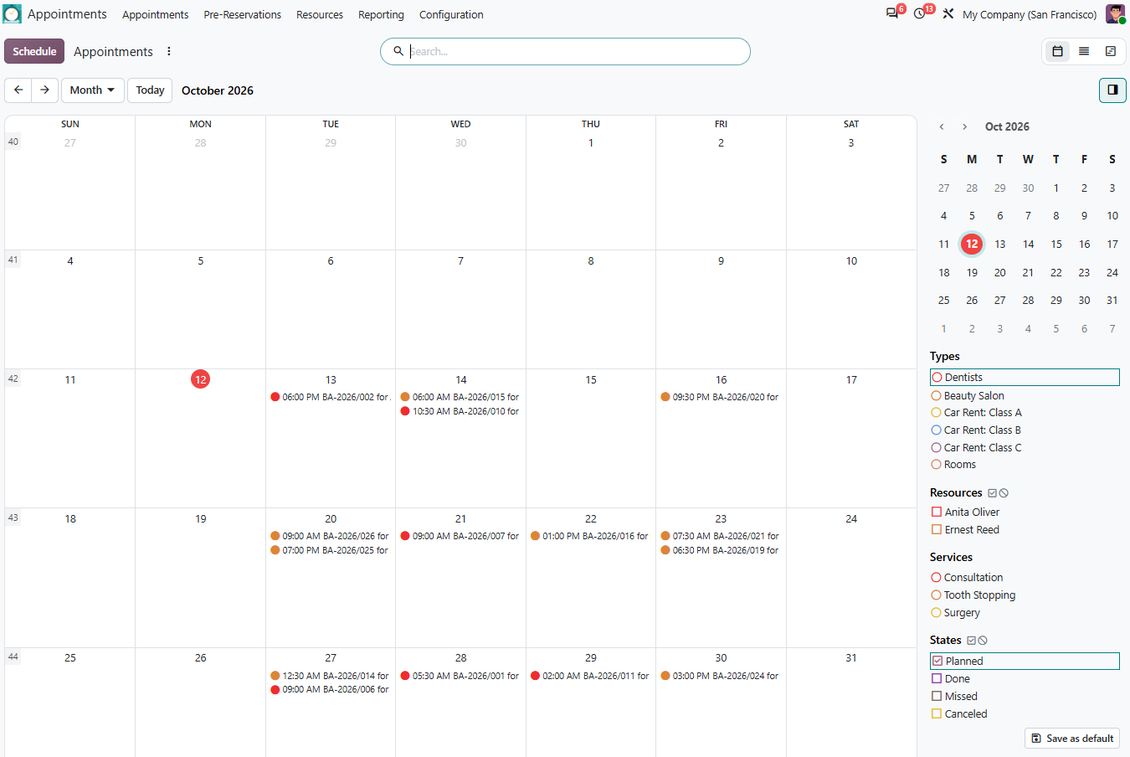Image resolution: width=1130 pixels, height=757 pixels.
Task: Open event 10:30 AM BA-2026/010
Action: pos(461,411)
